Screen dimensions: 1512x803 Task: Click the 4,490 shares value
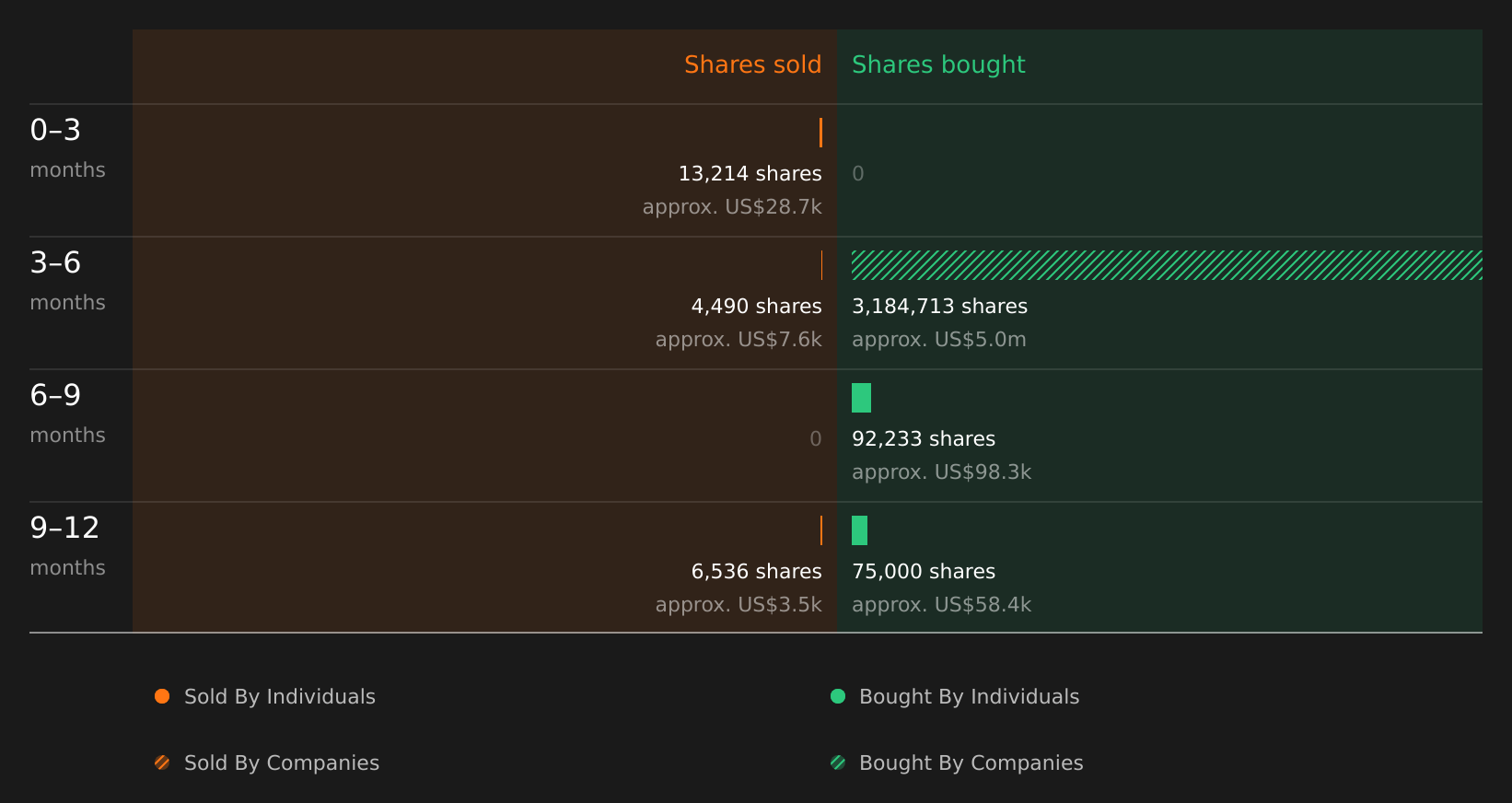(x=756, y=307)
